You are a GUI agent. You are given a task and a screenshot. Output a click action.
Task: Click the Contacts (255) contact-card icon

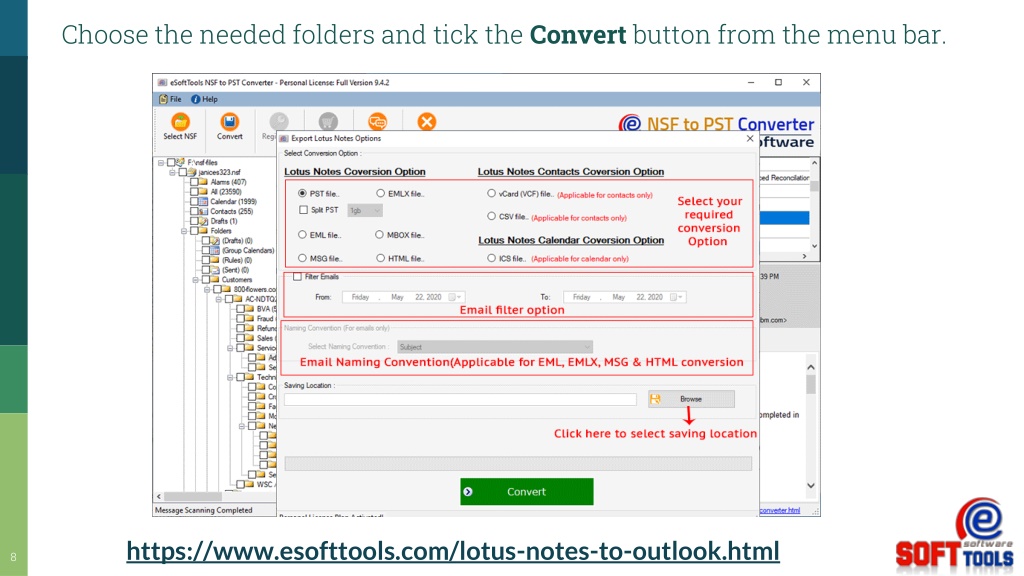[x=204, y=211]
